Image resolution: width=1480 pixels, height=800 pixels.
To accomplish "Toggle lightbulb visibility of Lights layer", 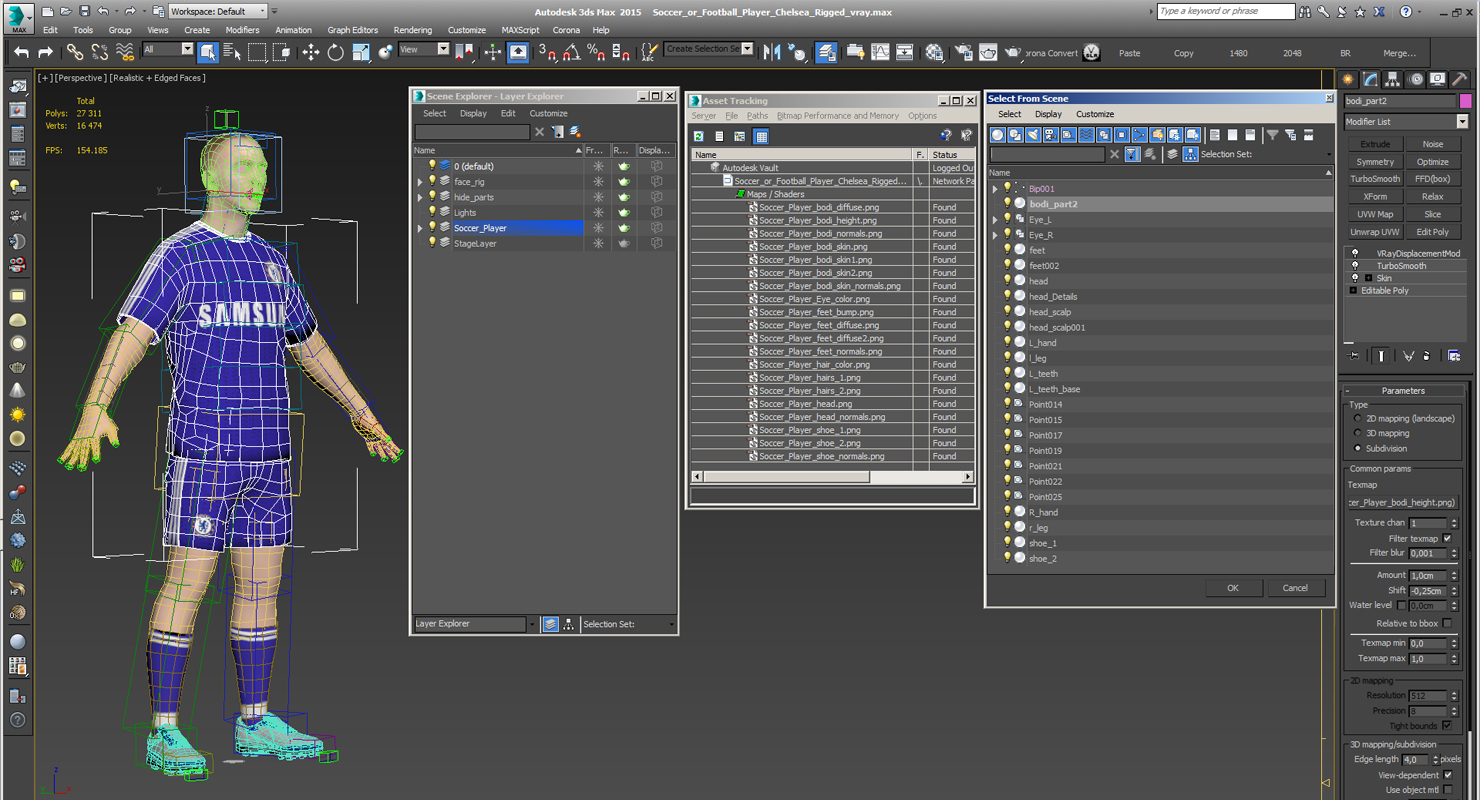I will tap(432, 212).
